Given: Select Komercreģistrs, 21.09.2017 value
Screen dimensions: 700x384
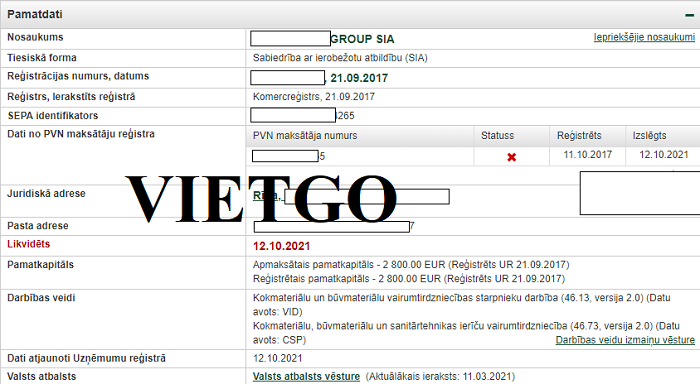Looking at the screenshot, I should click(314, 96).
